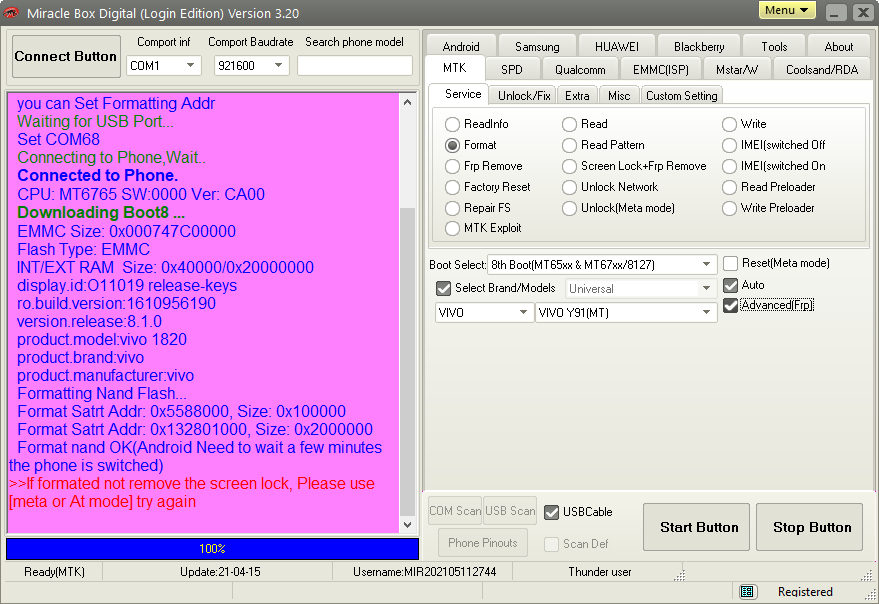Image resolution: width=879 pixels, height=604 pixels.
Task: Click the Phone Pinouts button
Action: [x=483, y=542]
